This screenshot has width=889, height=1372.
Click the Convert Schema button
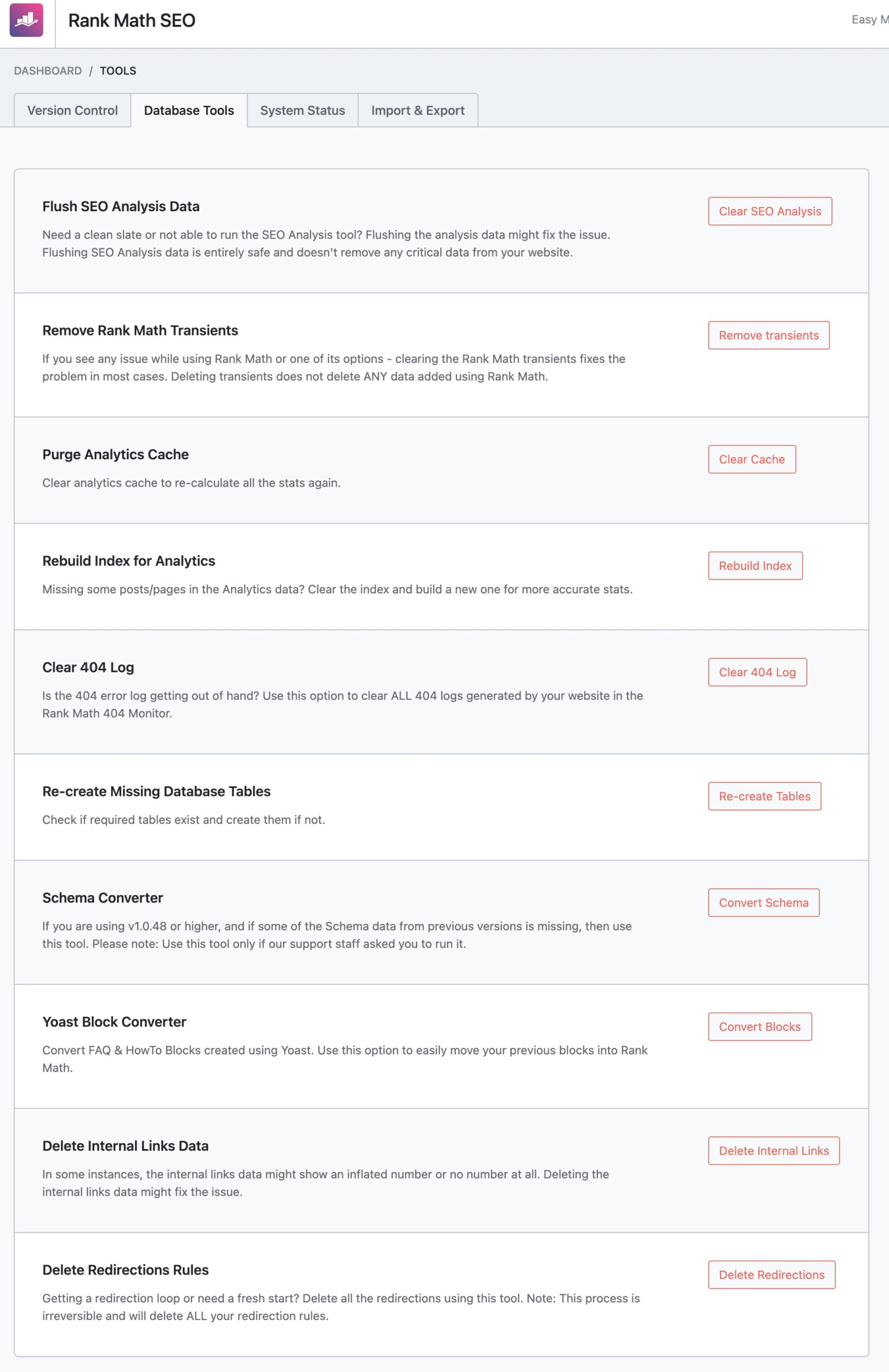click(763, 903)
